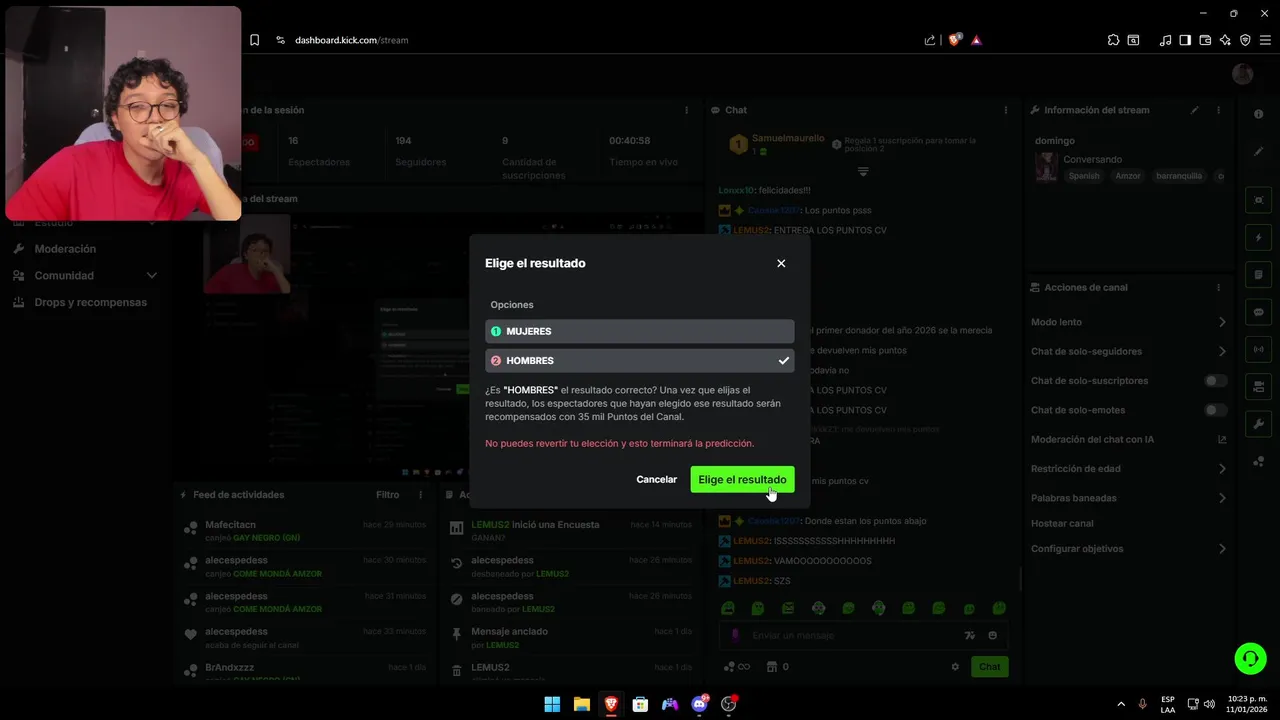Click the chat settings gear icon

[x=955, y=667]
